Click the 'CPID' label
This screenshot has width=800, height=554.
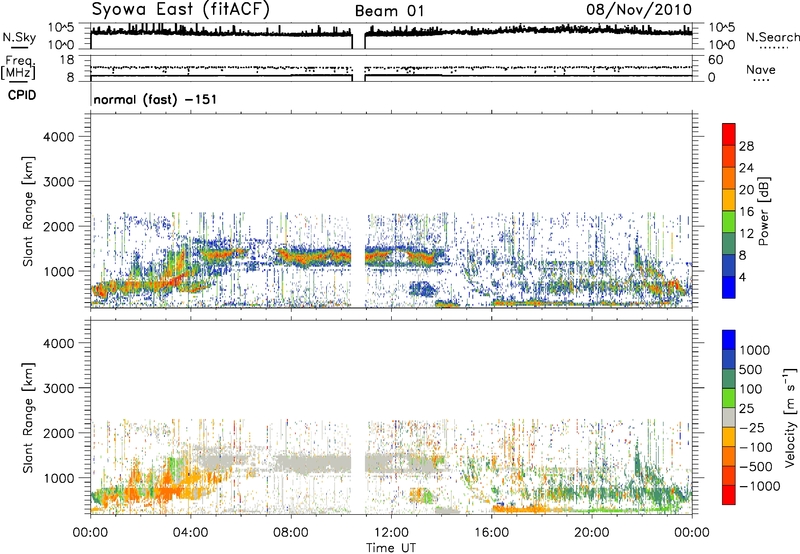[22, 95]
